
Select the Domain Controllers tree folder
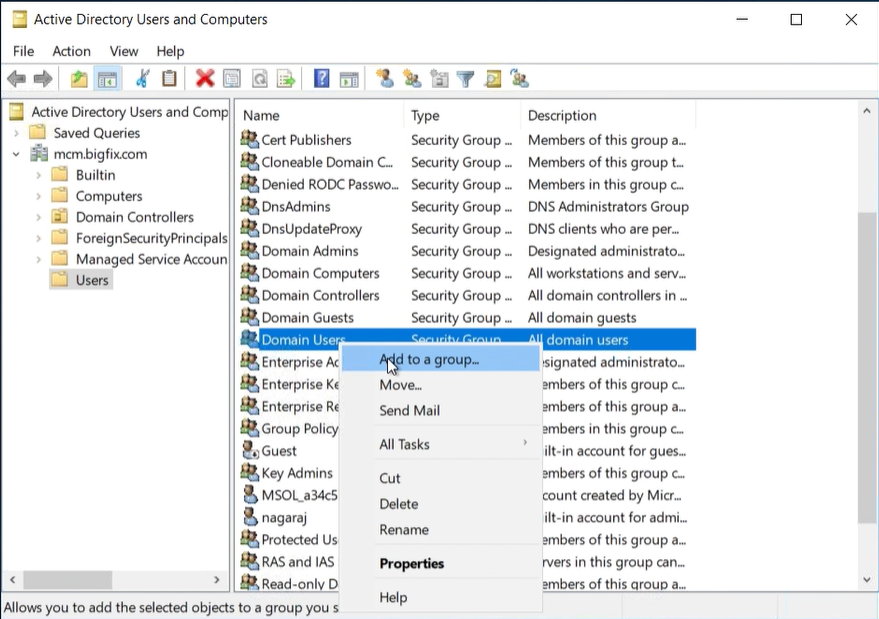pos(134,217)
